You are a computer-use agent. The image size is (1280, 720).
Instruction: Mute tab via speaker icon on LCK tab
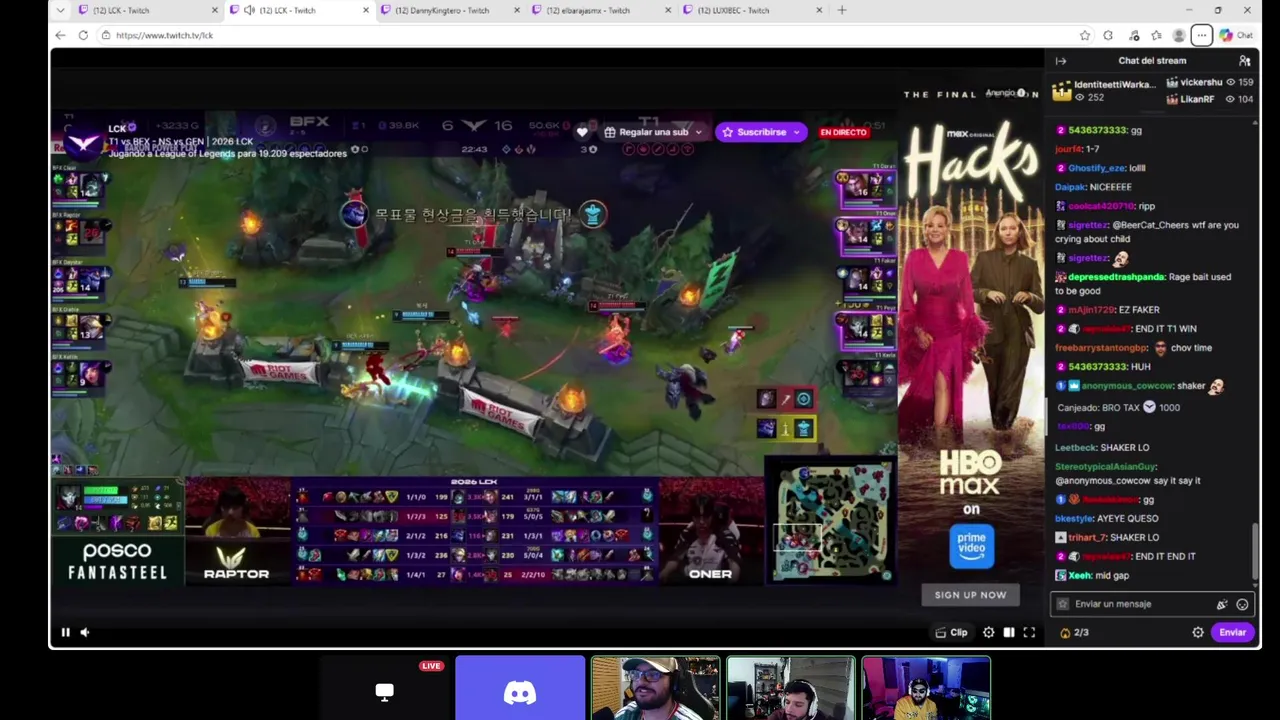coord(249,10)
